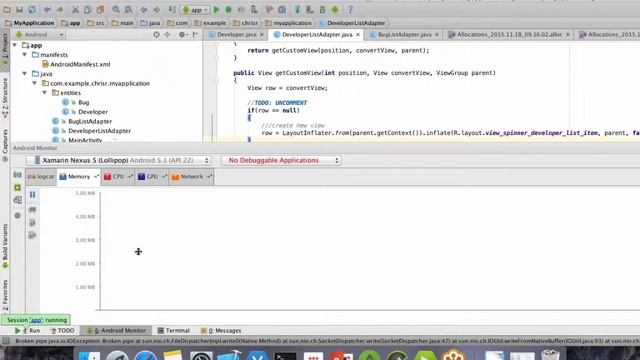
Task: Click the Open folder toolbar icon
Action: [x=7, y=9]
